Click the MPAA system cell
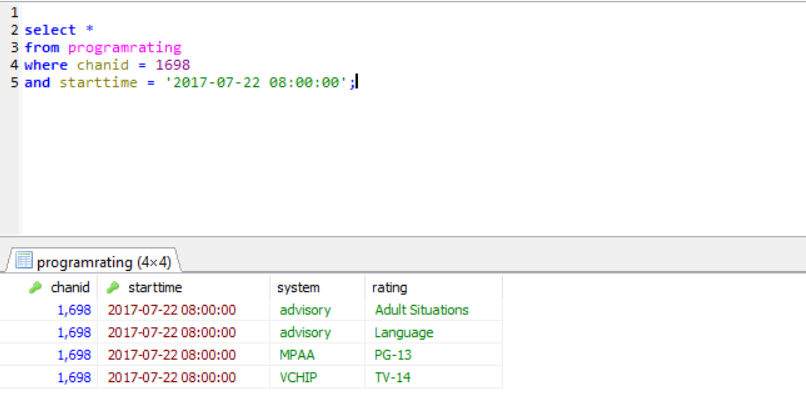 (x=297, y=355)
